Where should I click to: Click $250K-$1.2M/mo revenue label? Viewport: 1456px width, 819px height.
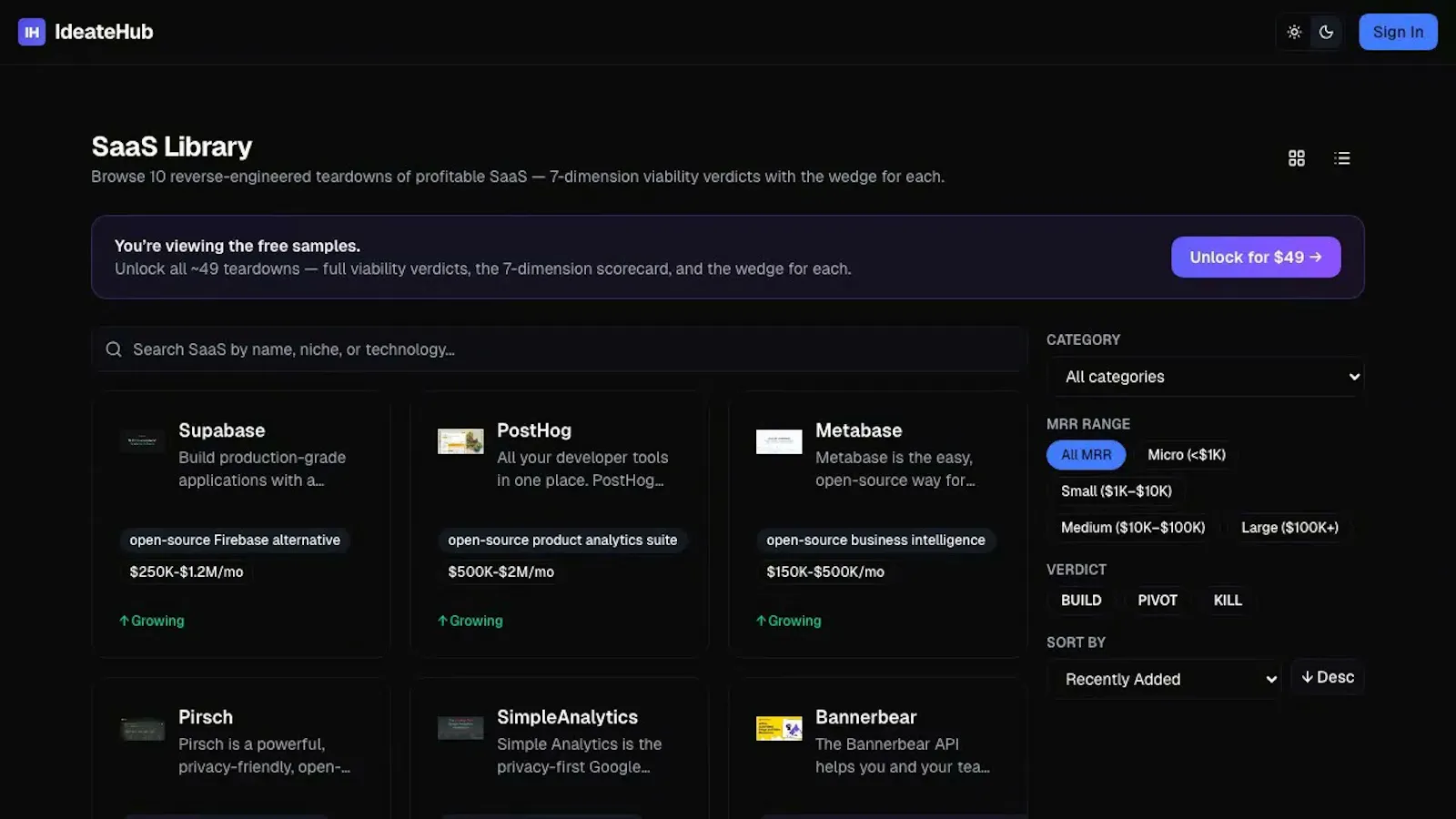pos(187,572)
